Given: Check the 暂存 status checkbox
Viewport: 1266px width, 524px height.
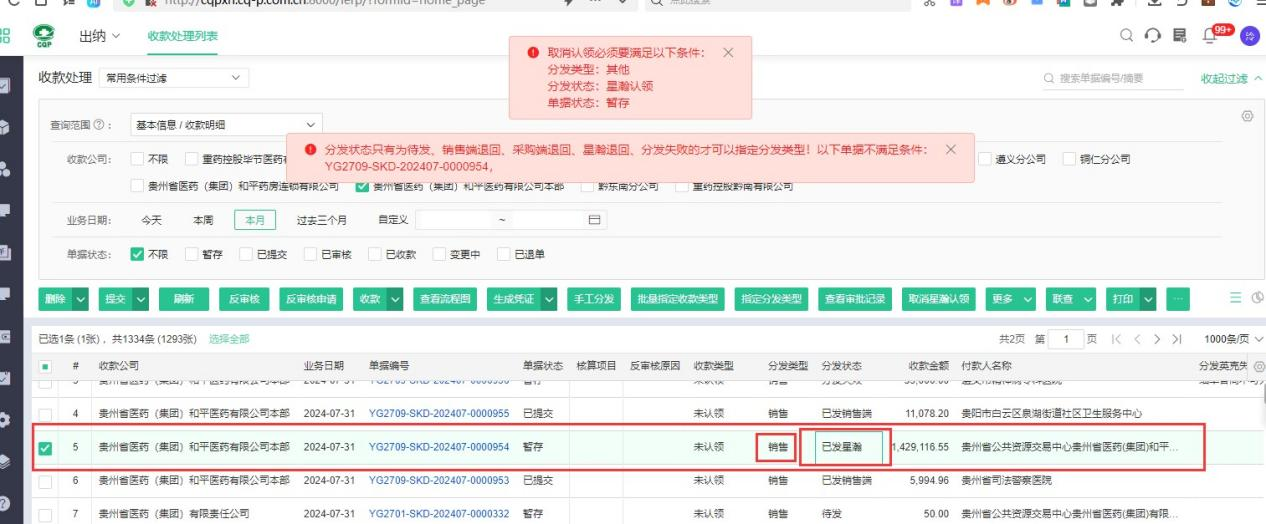Looking at the screenshot, I should click(192, 254).
